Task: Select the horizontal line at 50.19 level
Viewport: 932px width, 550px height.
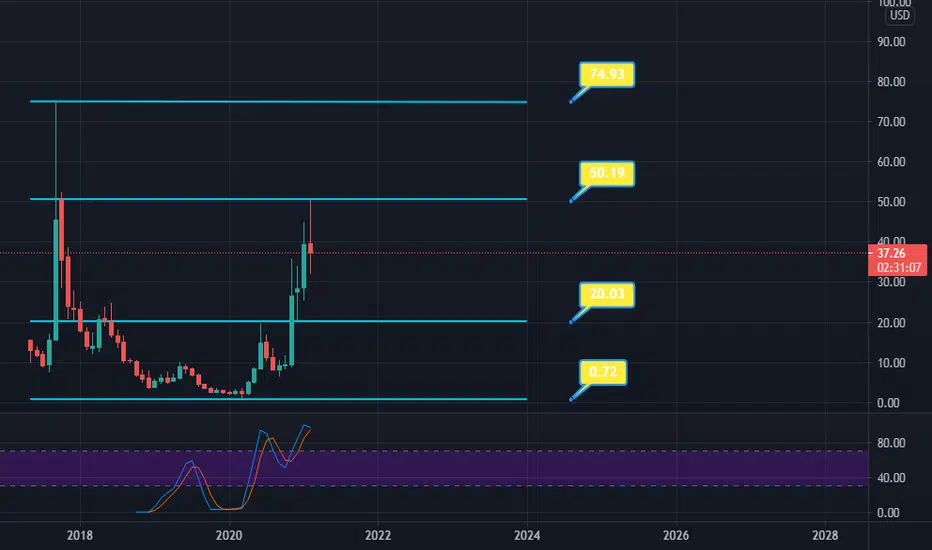Action: tap(278, 199)
